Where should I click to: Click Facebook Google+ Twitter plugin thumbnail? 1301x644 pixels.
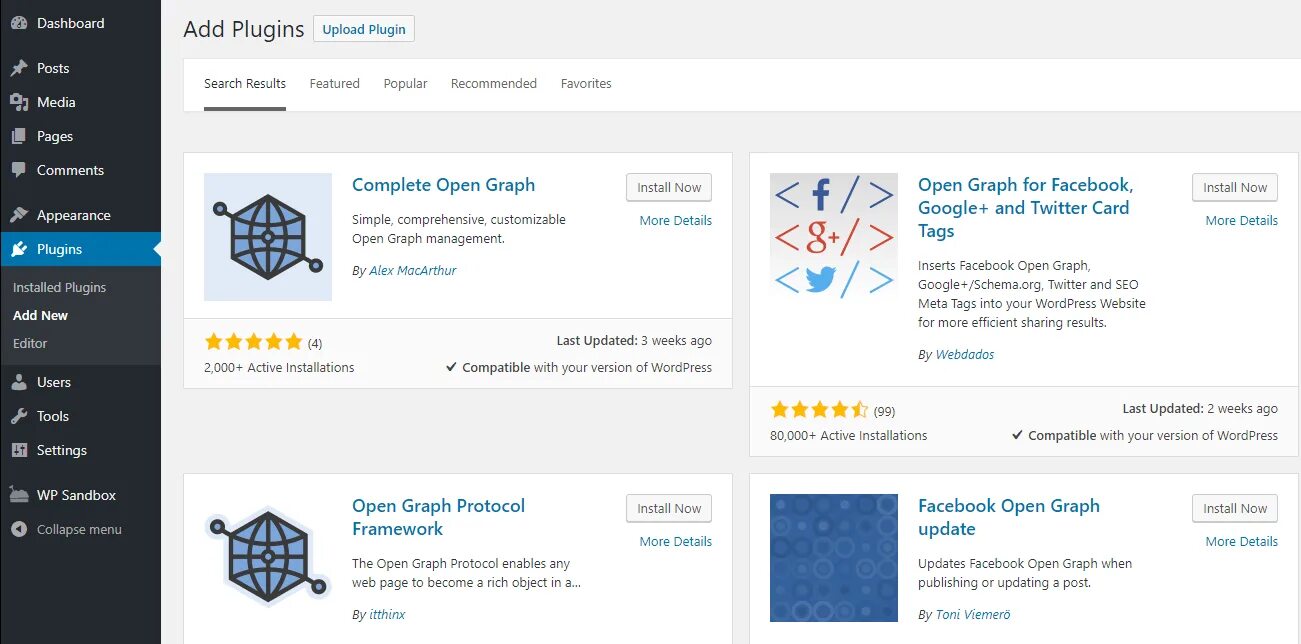point(834,237)
